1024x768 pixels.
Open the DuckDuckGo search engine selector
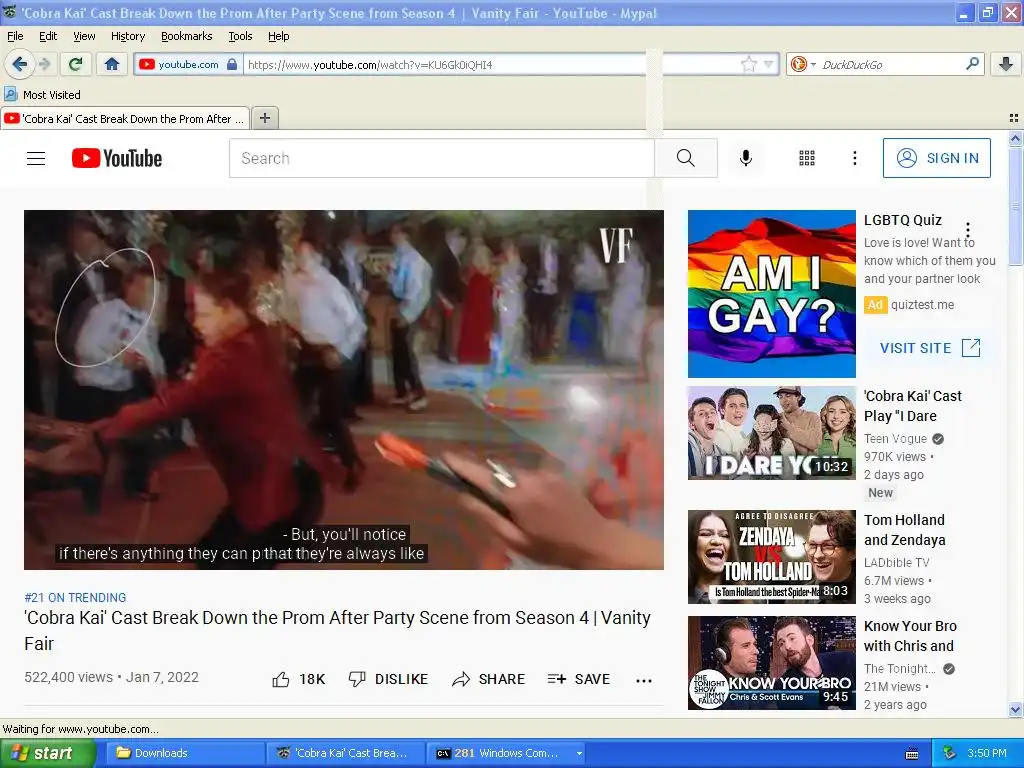point(803,64)
